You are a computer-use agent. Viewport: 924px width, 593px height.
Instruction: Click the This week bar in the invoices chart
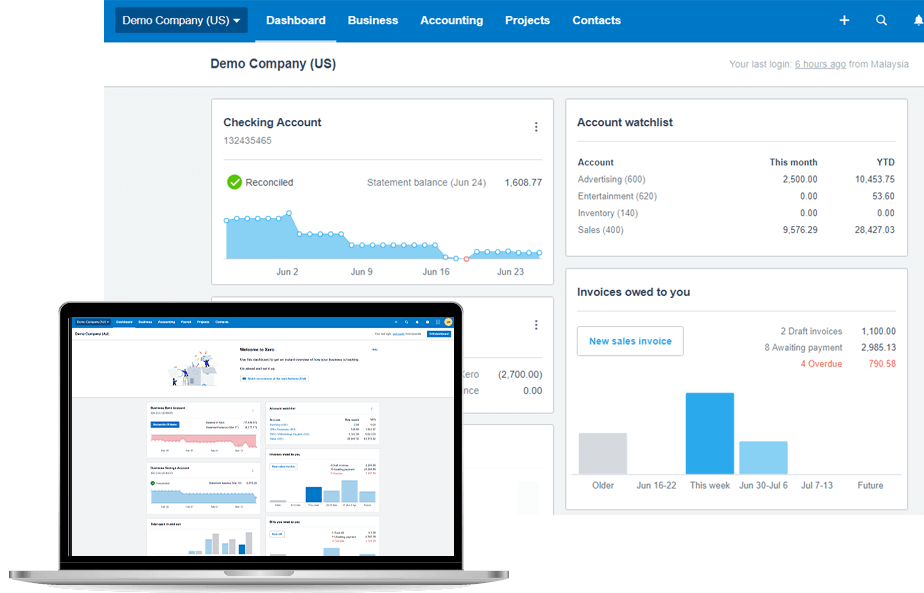pos(709,432)
